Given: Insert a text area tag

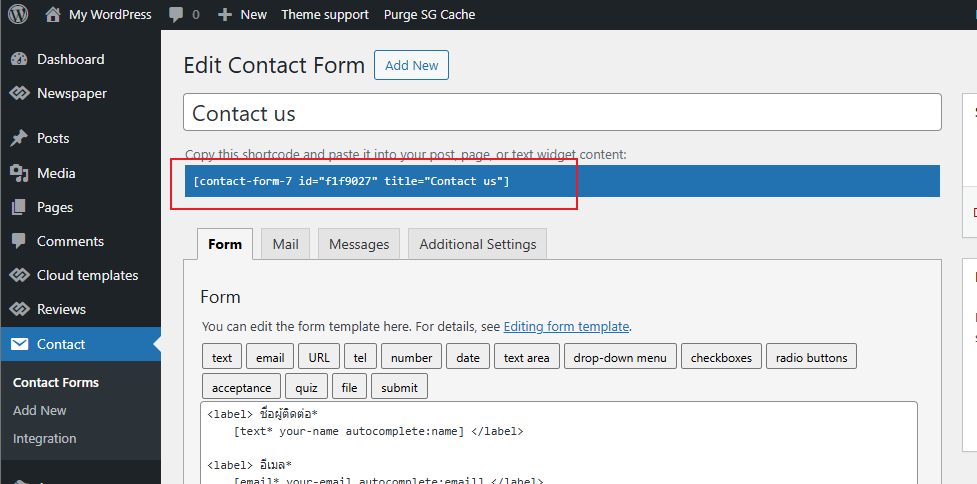Looking at the screenshot, I should [527, 358].
